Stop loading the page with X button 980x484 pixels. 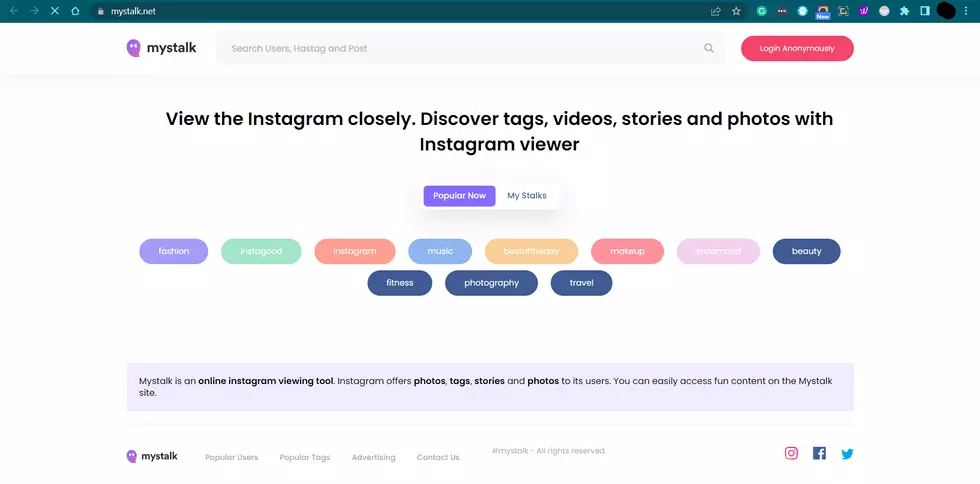point(54,11)
